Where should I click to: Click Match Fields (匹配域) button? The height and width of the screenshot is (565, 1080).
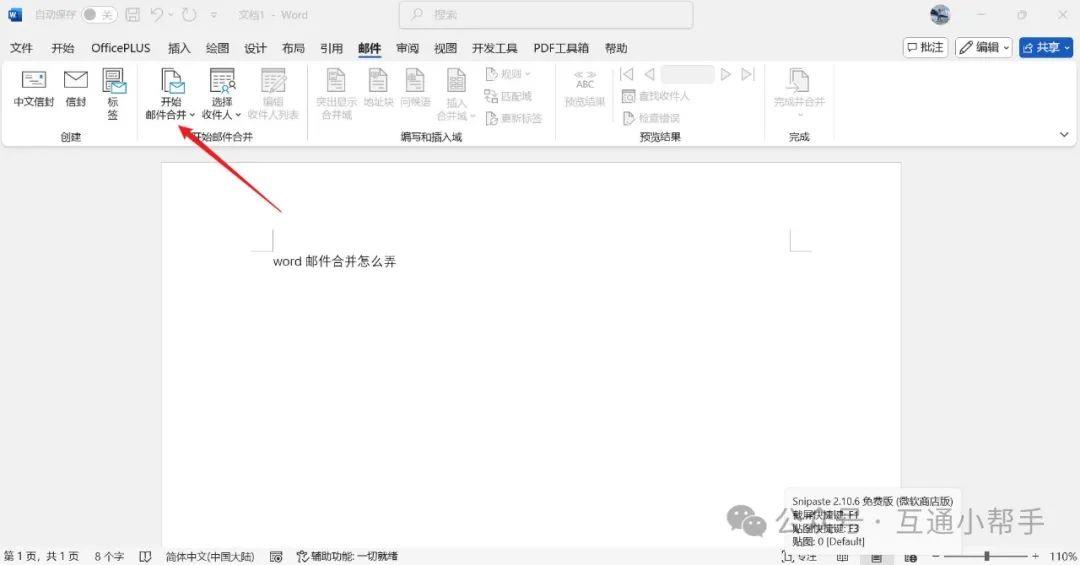(508, 96)
